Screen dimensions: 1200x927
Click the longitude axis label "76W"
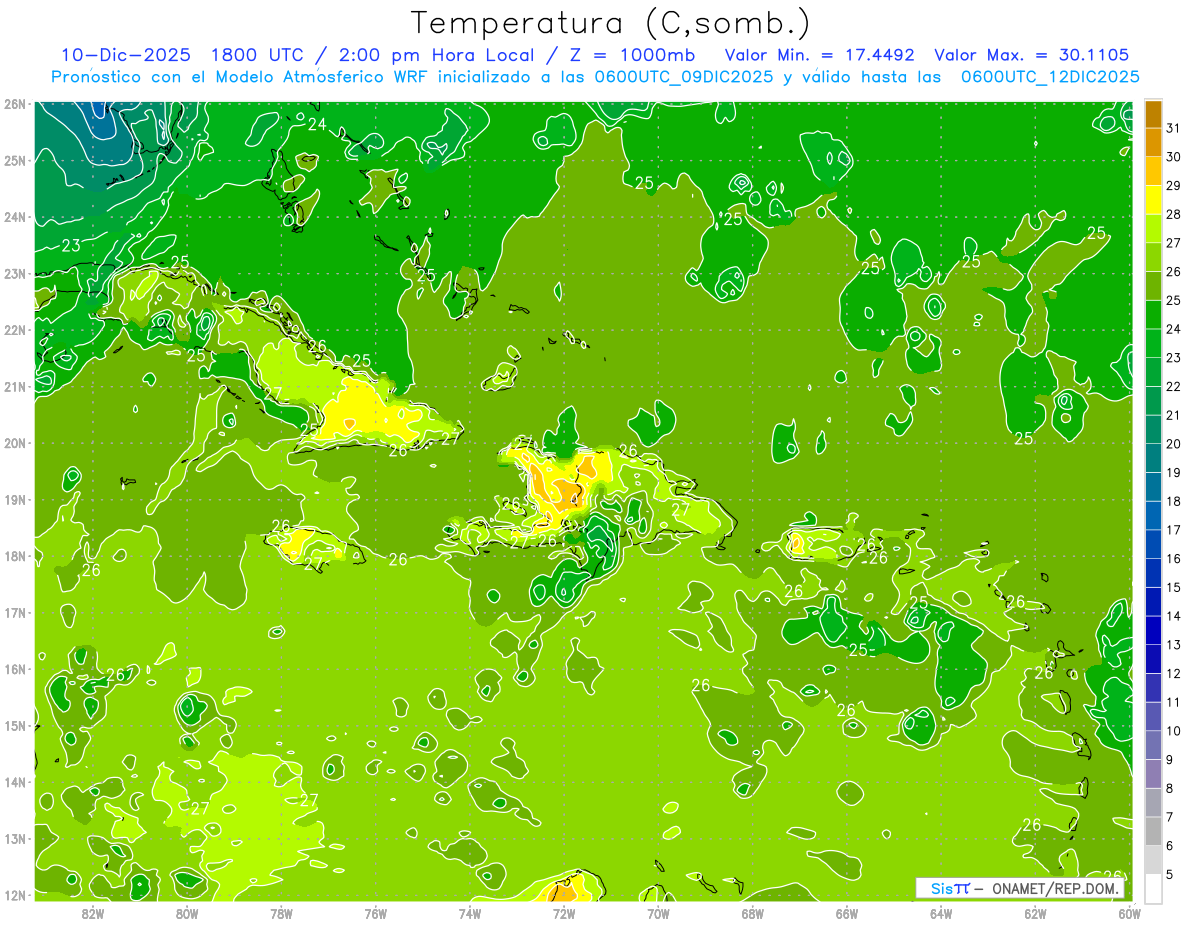(x=375, y=913)
